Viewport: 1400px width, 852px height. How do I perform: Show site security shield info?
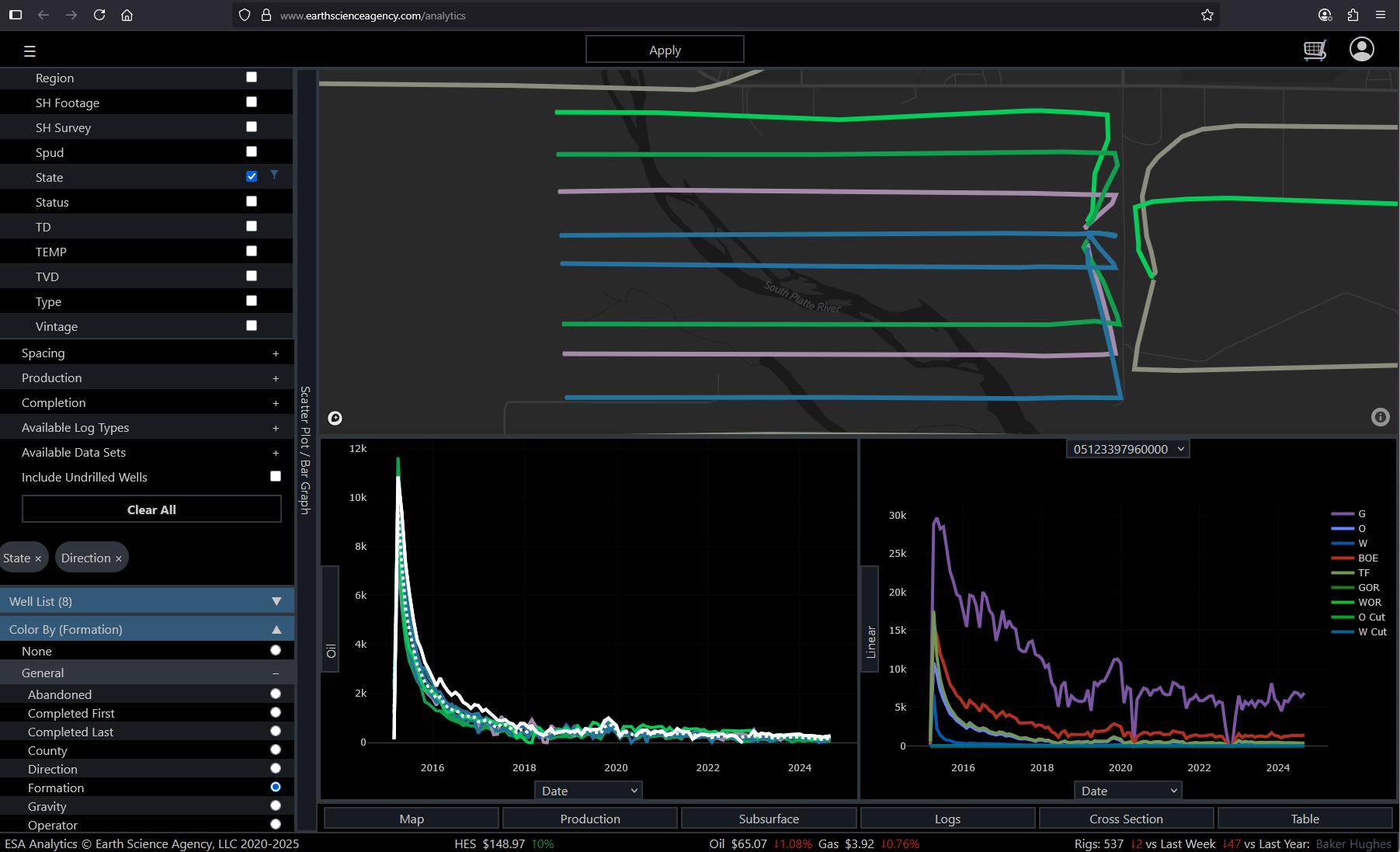point(245,15)
